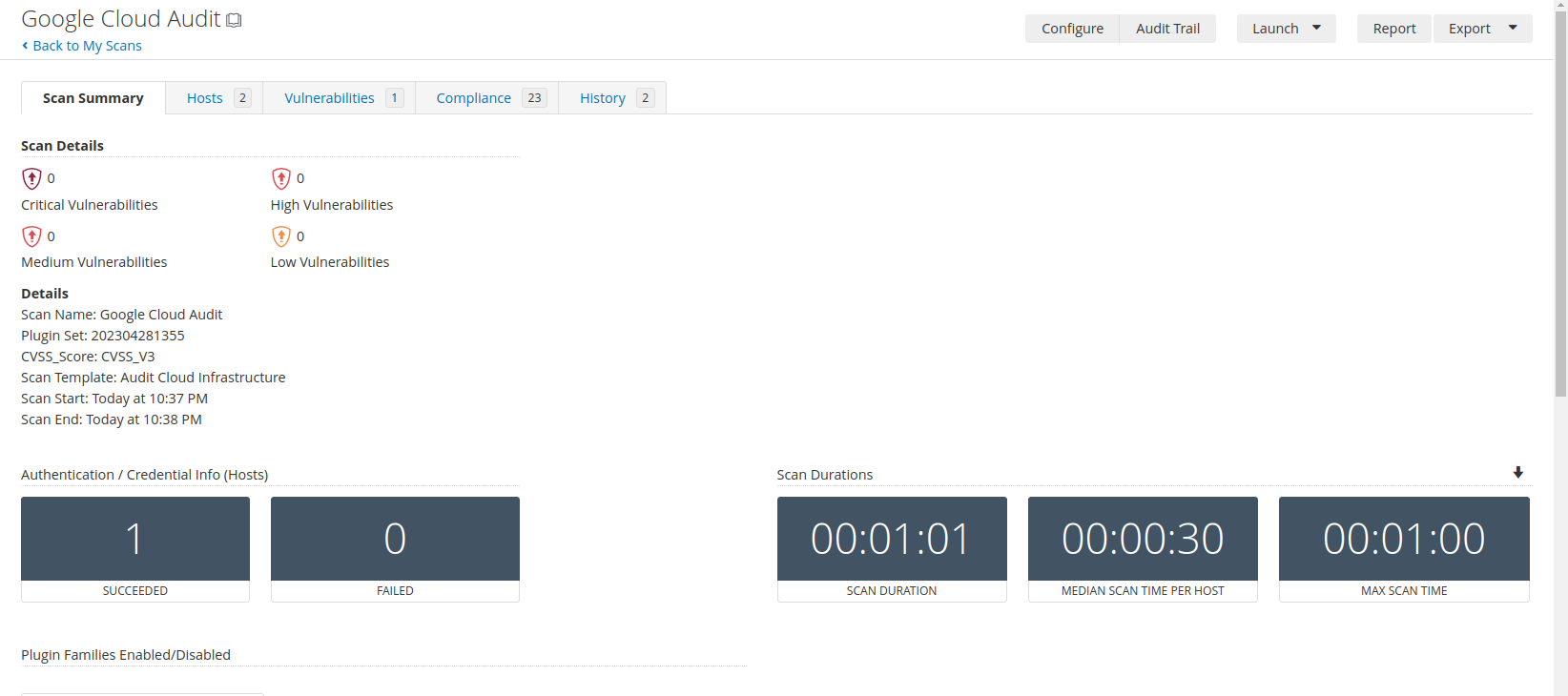Screen dimensions: 1568x696
Task: Click the "Google Cloud Audit" page title
Action: click(x=121, y=19)
